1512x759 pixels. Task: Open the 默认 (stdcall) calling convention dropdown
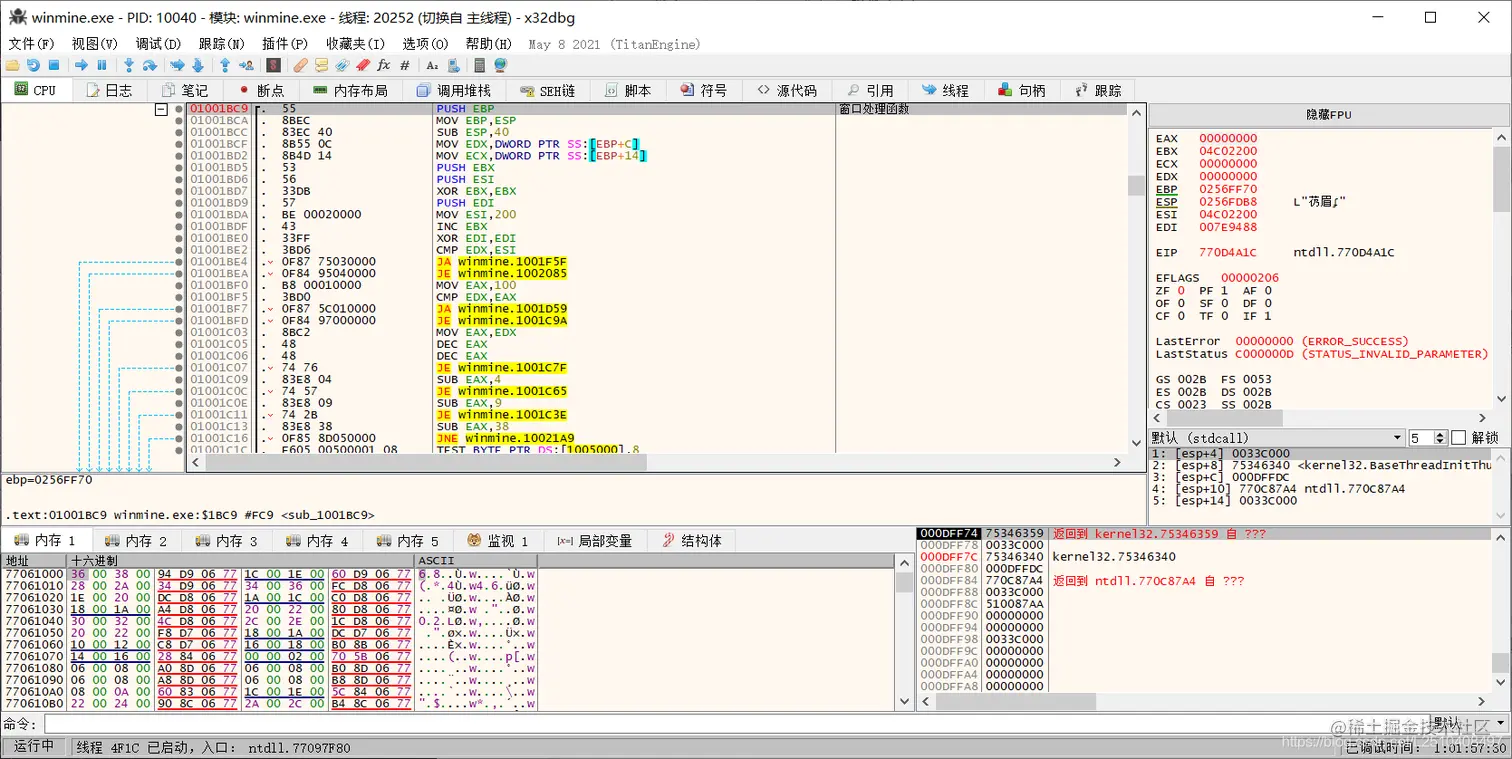[x=1277, y=438]
